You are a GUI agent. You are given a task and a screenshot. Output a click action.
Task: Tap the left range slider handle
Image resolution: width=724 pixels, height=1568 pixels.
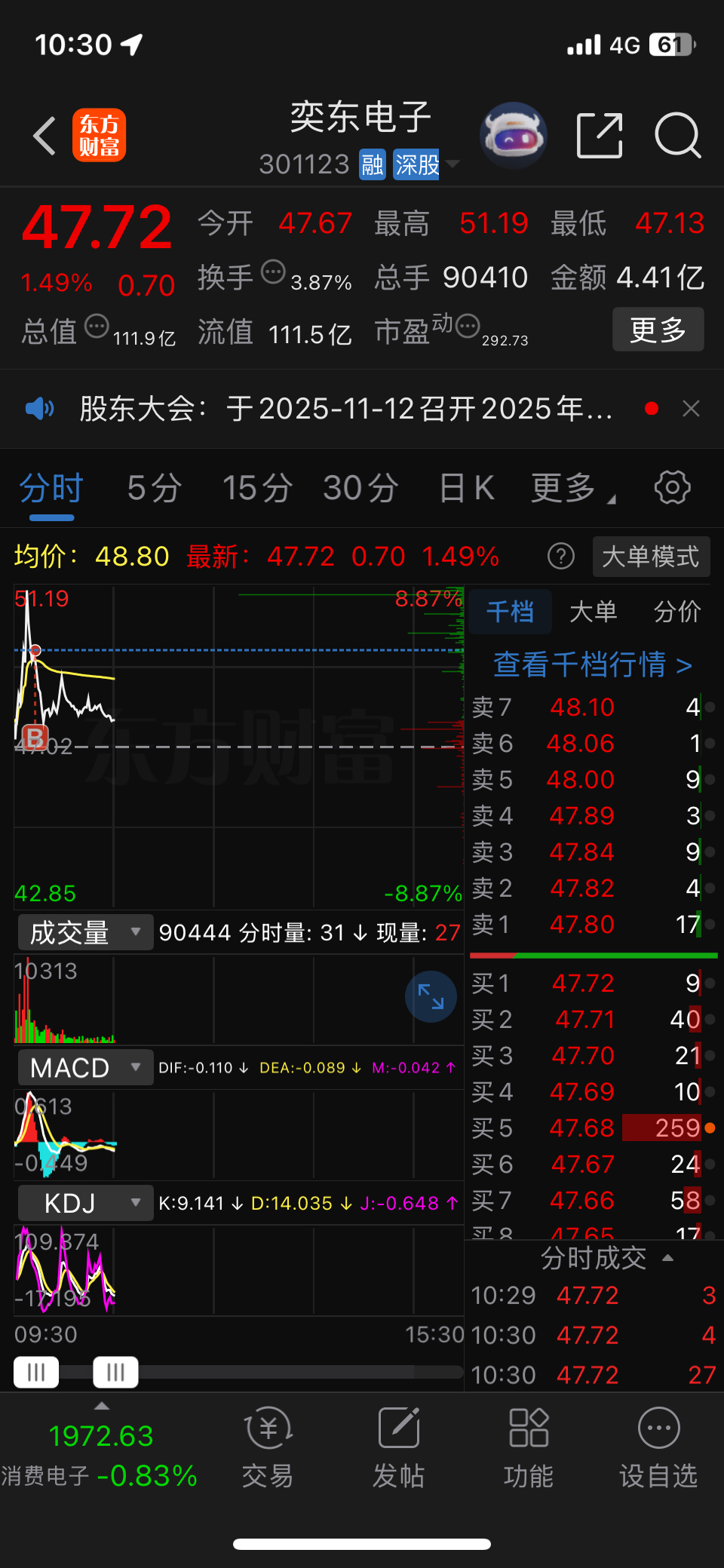click(x=36, y=1372)
